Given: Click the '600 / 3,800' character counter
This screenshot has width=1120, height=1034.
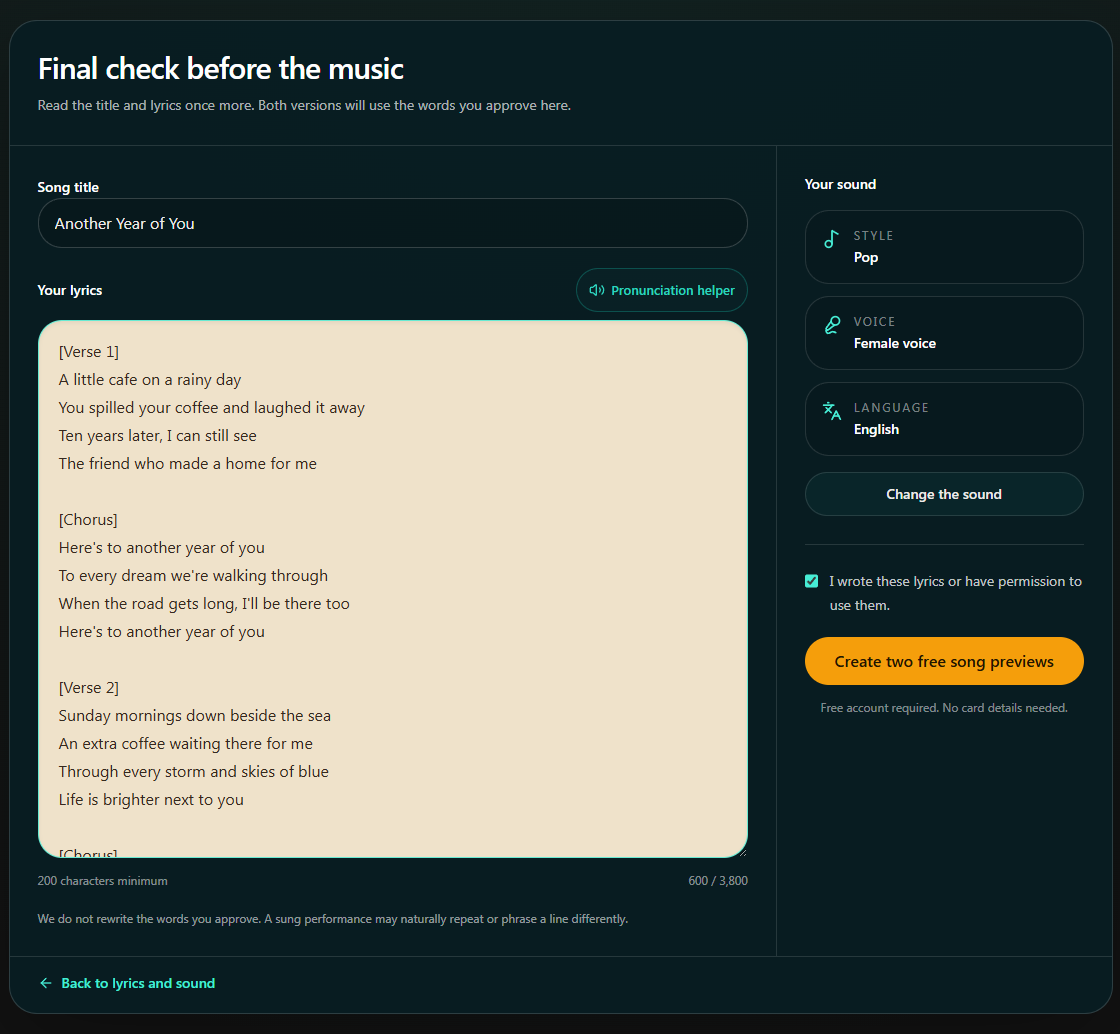Looking at the screenshot, I should pos(718,880).
